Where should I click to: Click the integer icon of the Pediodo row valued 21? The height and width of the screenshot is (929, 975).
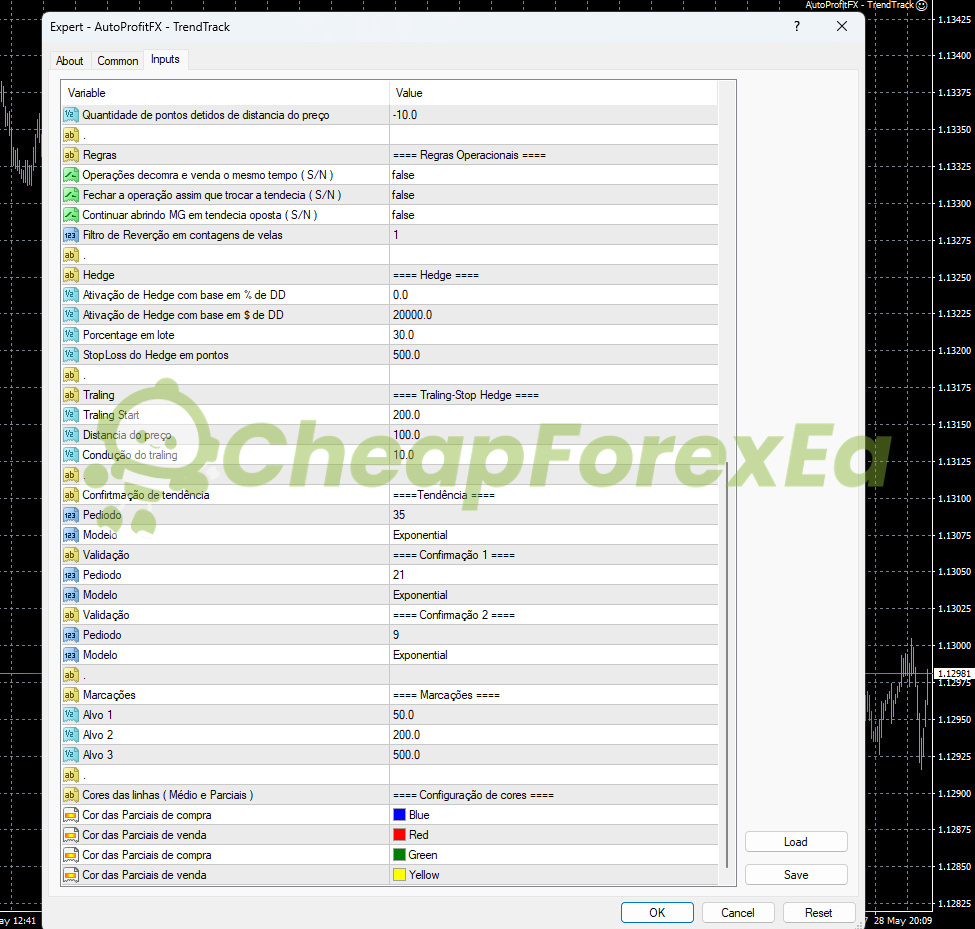71,575
